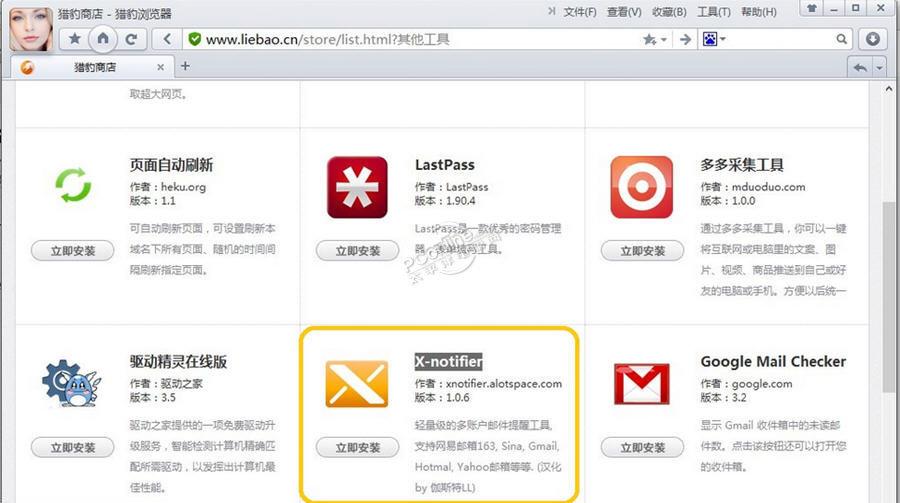Screen dimensions: 900x503
Task: Click the author text mduoduo.com
Action: [x=769, y=187]
